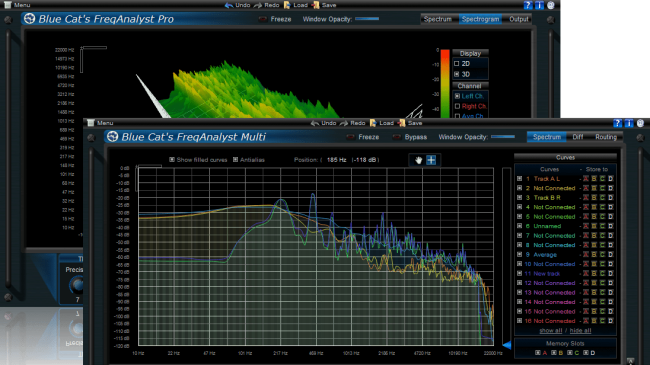Image resolution: width=650 pixels, height=365 pixels.
Task: Open info icon in FreqAnalyst Pro
Action: pos(539,5)
